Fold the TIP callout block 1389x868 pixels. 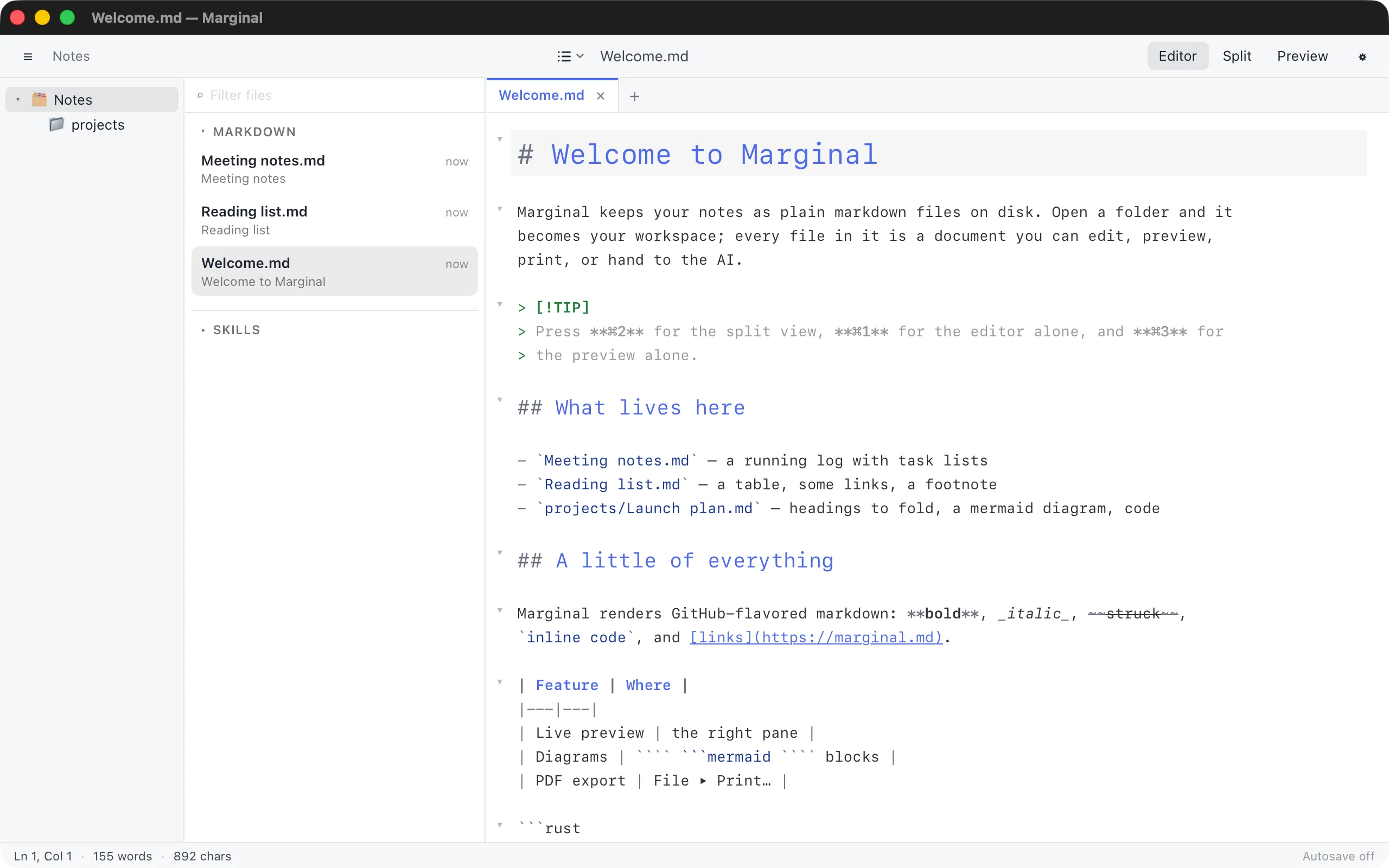point(500,304)
